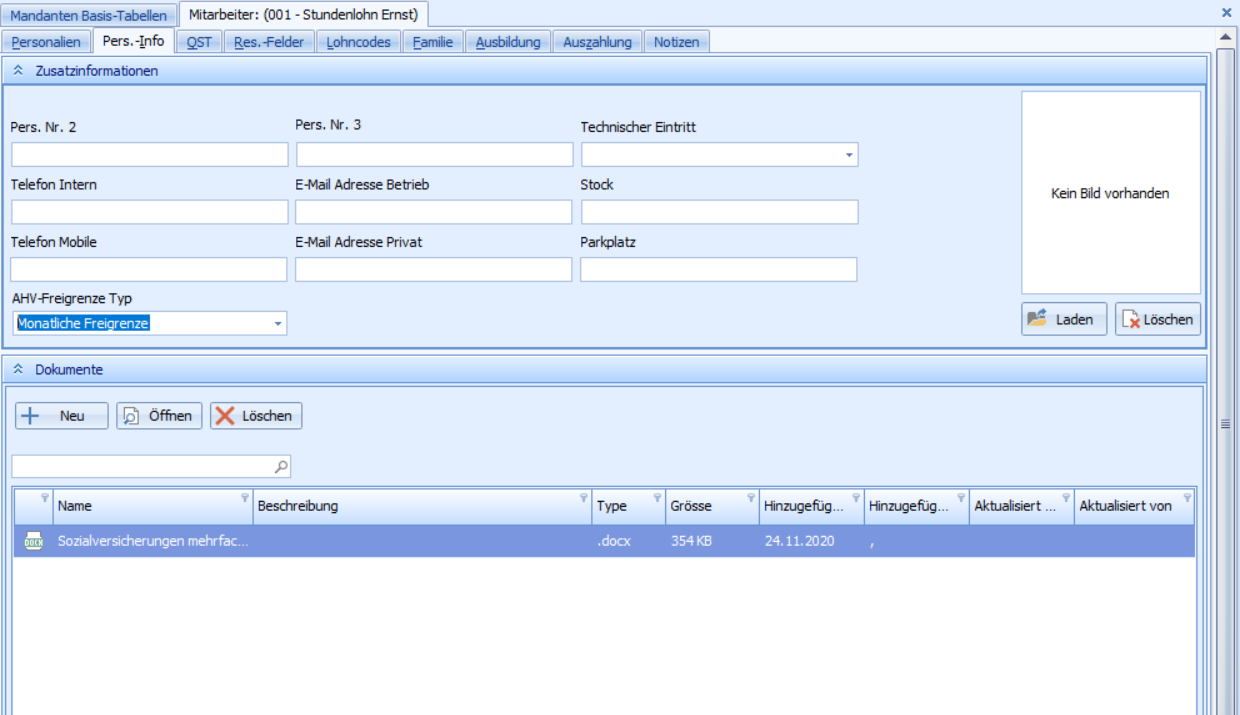Open the Familie tab
The image size is (1240, 715).
(x=433, y=42)
